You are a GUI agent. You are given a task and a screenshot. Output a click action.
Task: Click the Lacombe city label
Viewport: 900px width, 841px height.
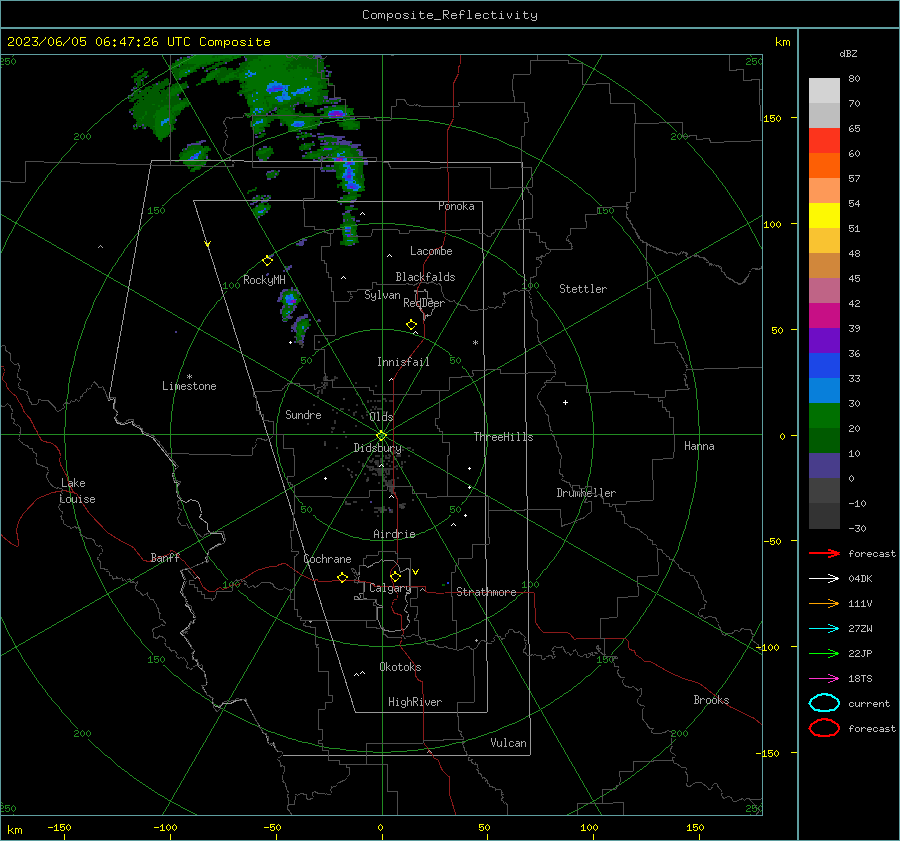point(431,251)
